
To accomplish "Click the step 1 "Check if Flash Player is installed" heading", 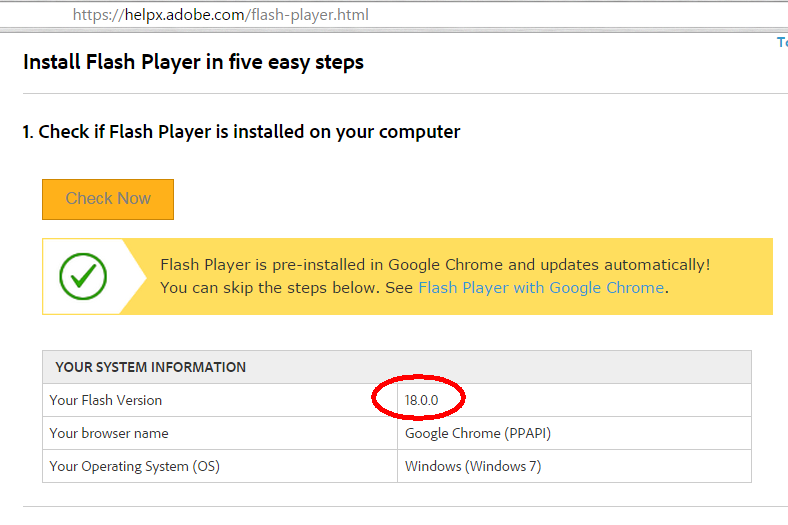I will [x=241, y=132].
